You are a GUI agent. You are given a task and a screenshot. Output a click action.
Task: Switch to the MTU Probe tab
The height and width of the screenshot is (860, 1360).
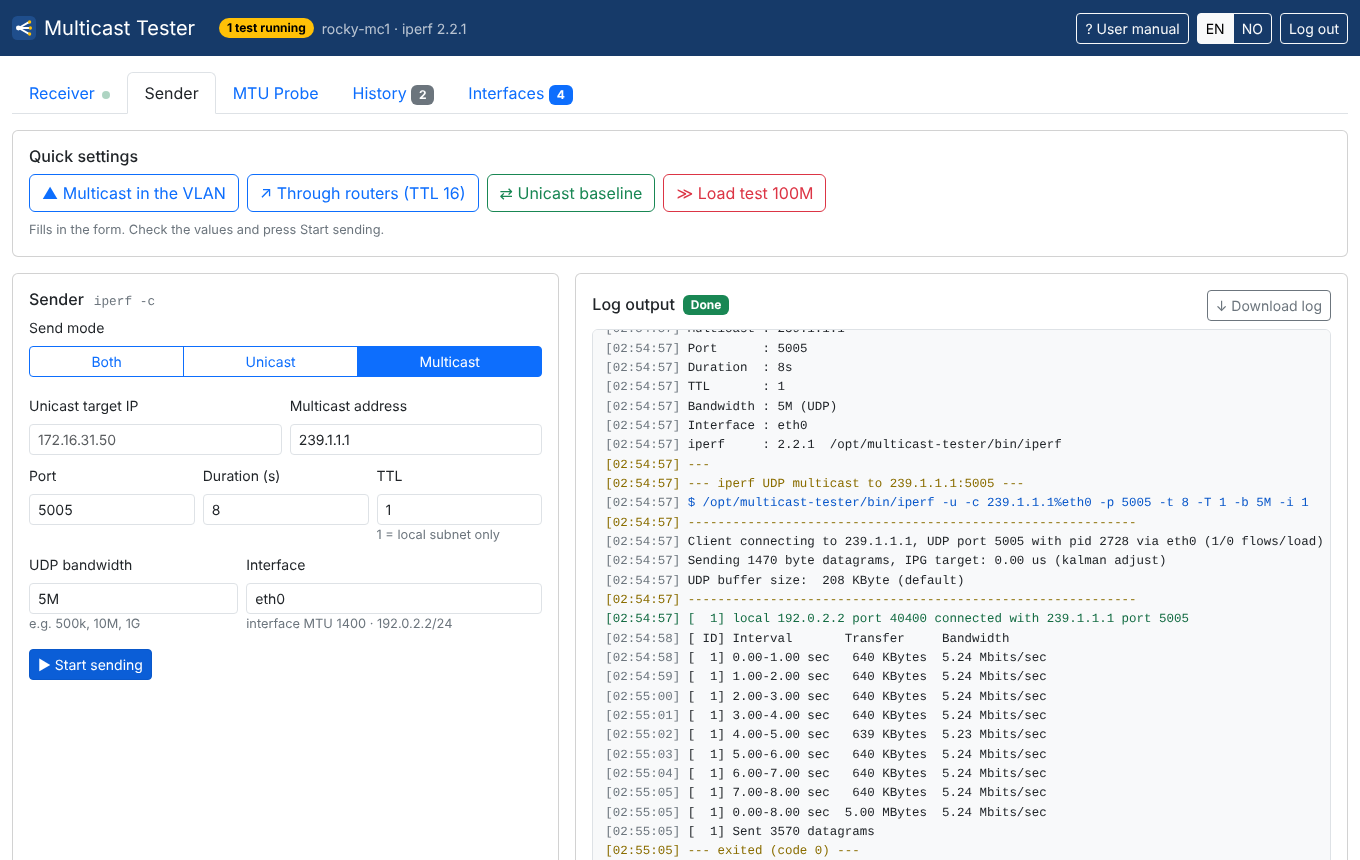pyautogui.click(x=275, y=93)
